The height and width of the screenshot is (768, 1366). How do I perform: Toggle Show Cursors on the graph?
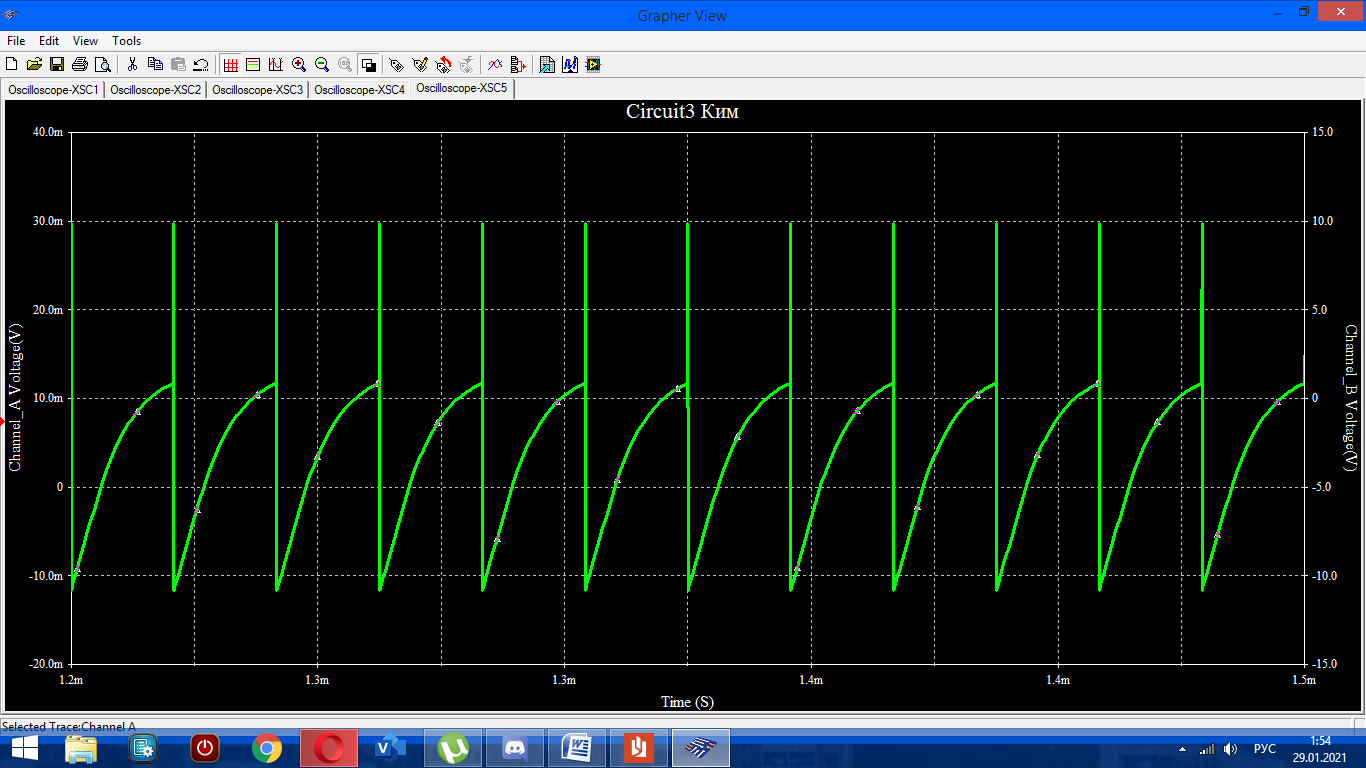[276, 65]
